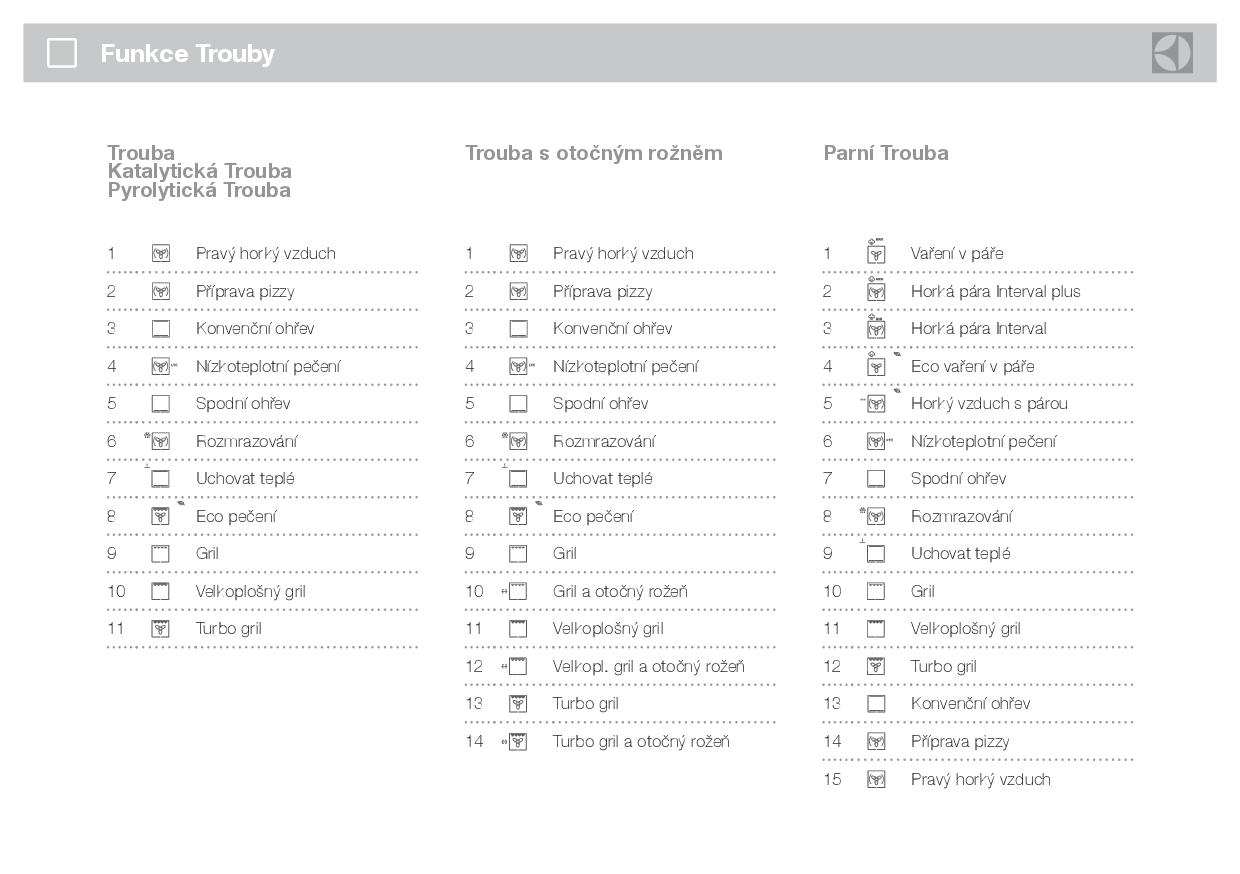1240x874 pixels.
Task: Click the Katalytická Trouba heading
Action: click(199, 171)
